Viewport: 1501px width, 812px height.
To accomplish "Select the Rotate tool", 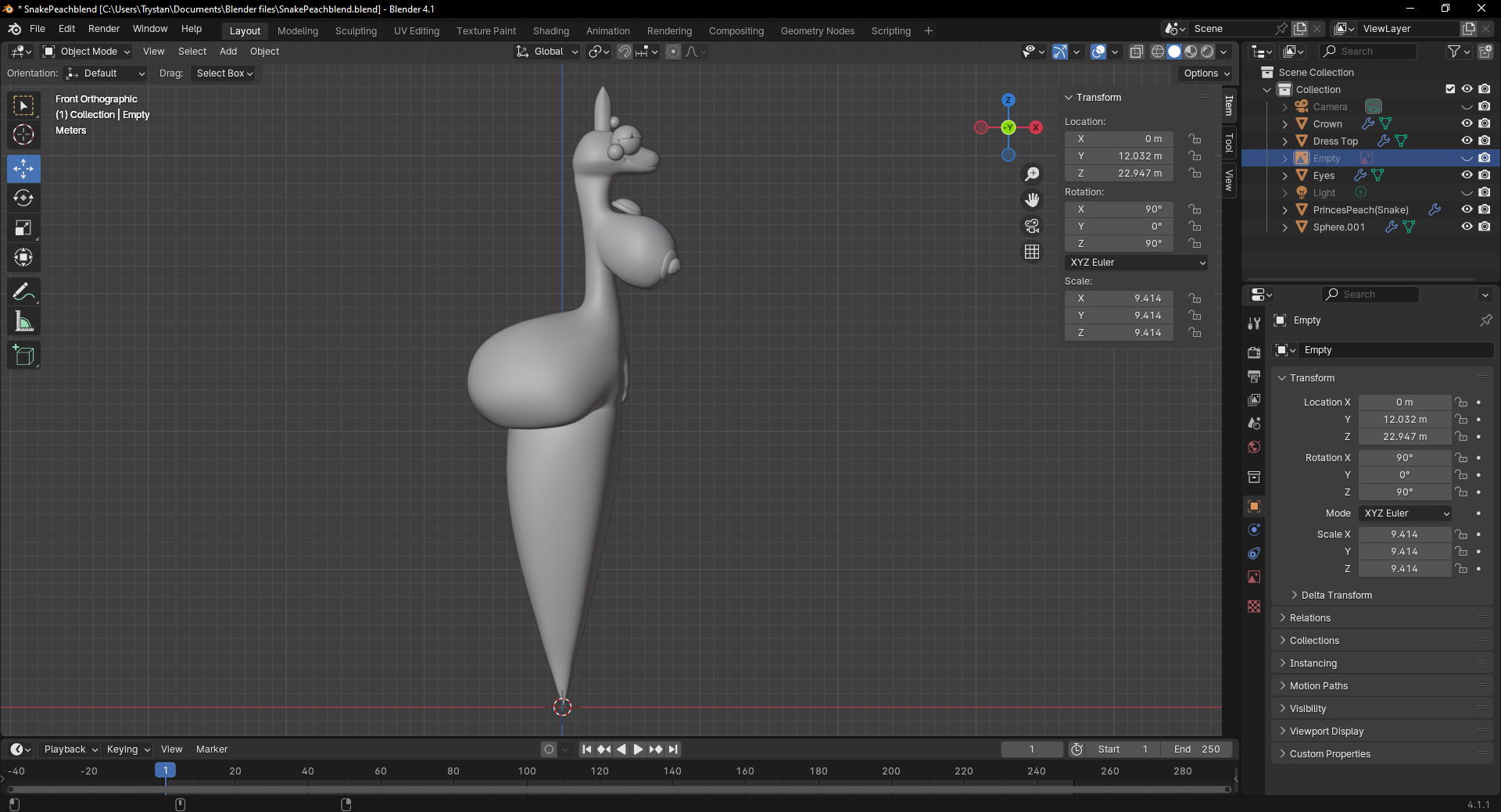I will click(23, 199).
